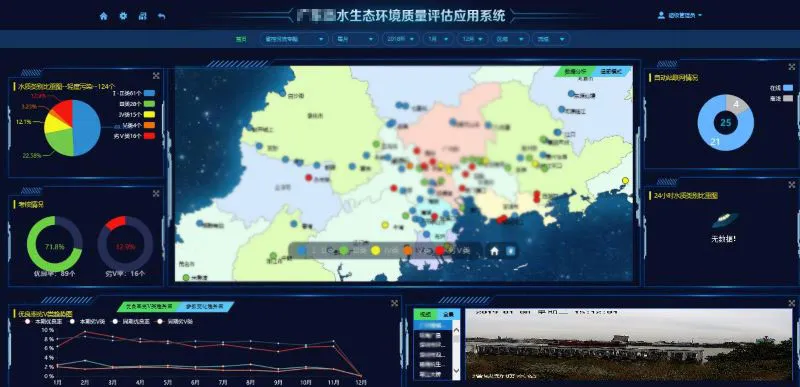The height and width of the screenshot is (387, 800).
Task: Open the user account dropdown at top right
Action: (680, 15)
